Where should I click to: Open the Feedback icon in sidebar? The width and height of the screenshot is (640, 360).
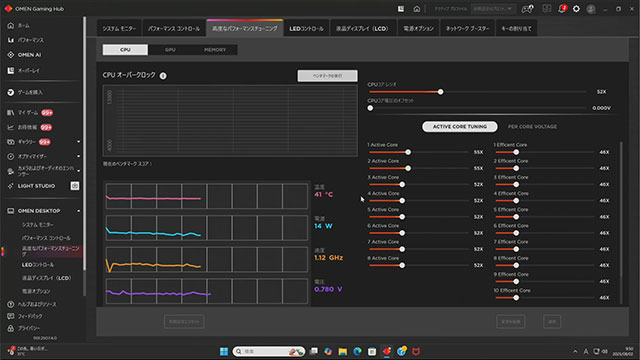pos(11,316)
